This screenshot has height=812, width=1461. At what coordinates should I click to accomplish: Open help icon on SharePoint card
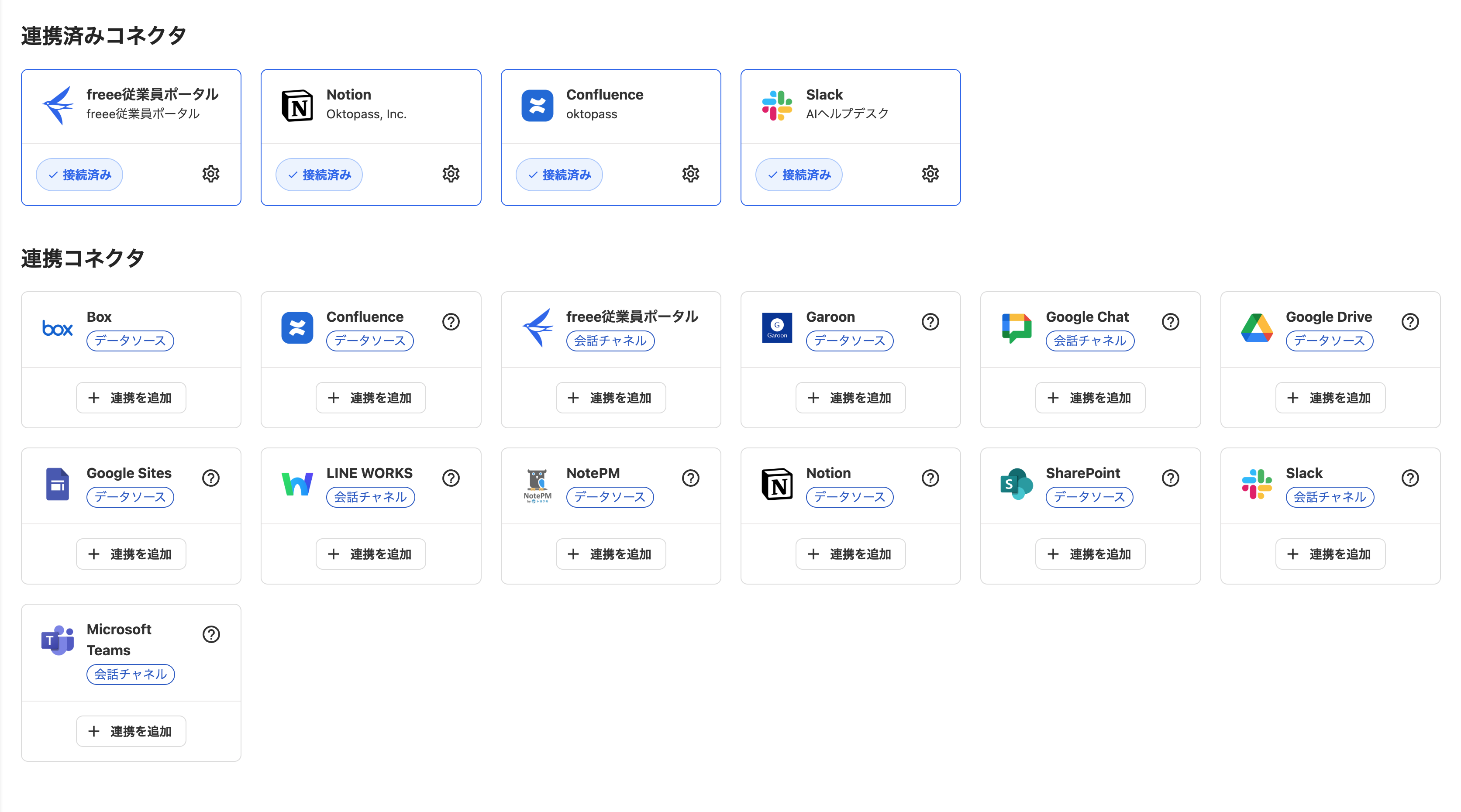click(1170, 478)
